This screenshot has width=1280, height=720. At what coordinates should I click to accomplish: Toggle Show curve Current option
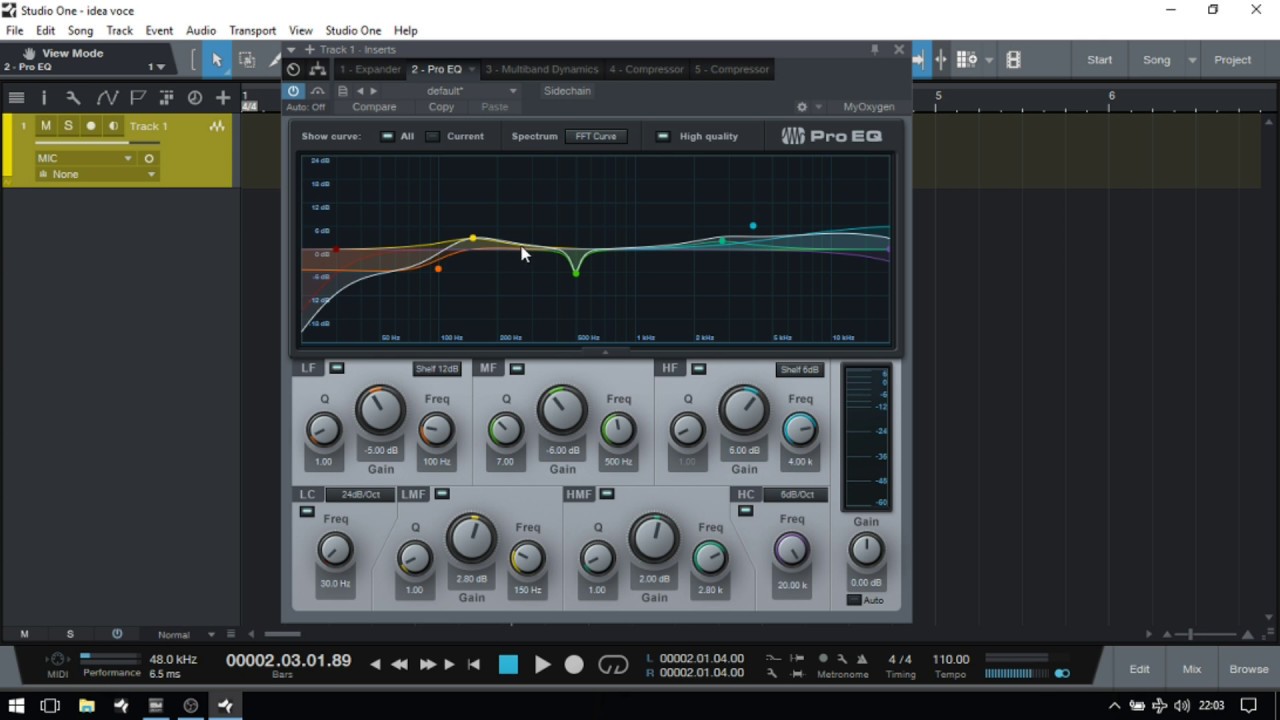[432, 136]
